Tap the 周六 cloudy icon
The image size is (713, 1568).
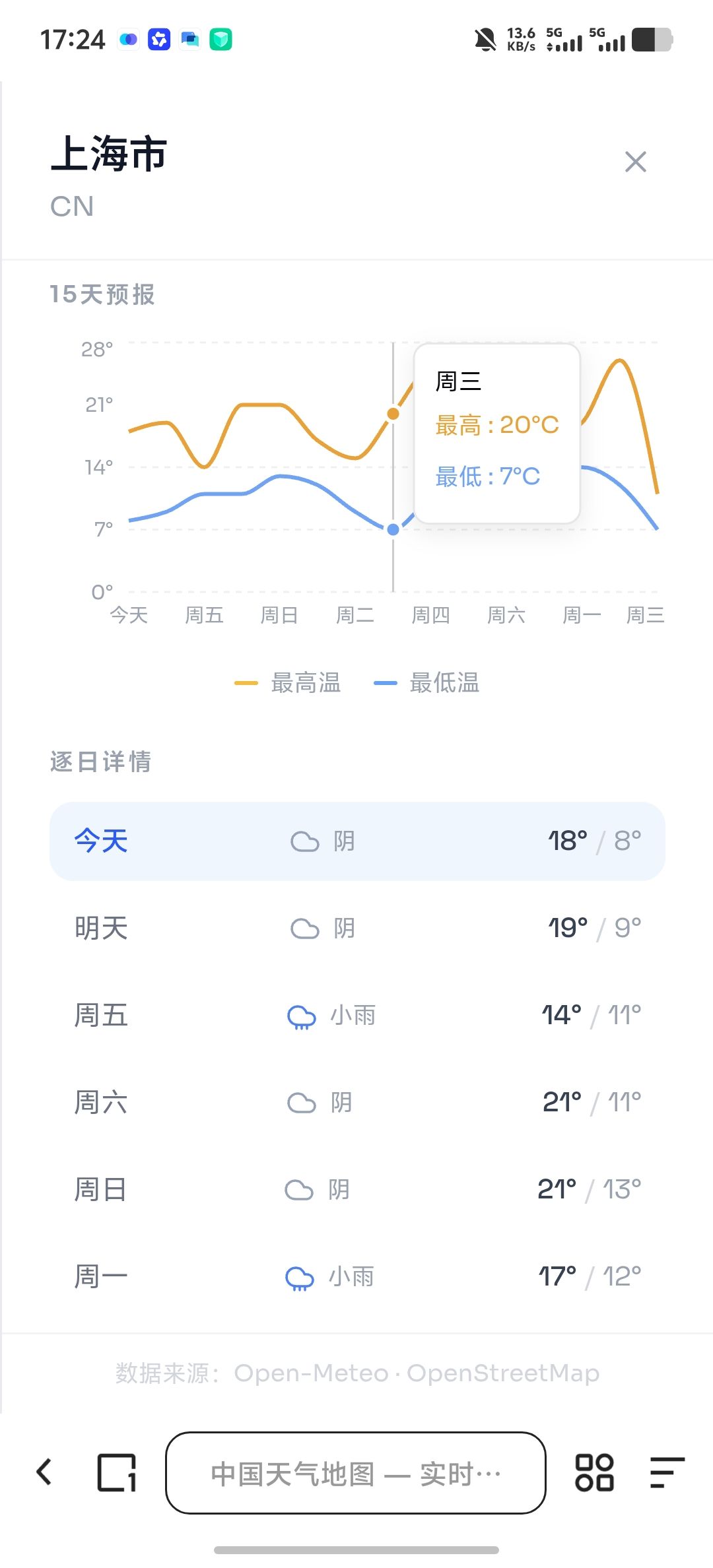(302, 1103)
